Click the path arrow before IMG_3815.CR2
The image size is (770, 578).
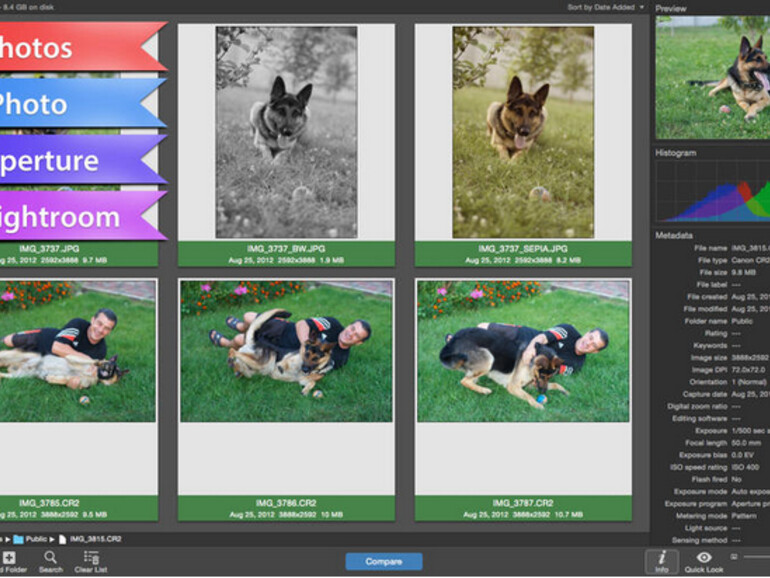click(x=52, y=539)
